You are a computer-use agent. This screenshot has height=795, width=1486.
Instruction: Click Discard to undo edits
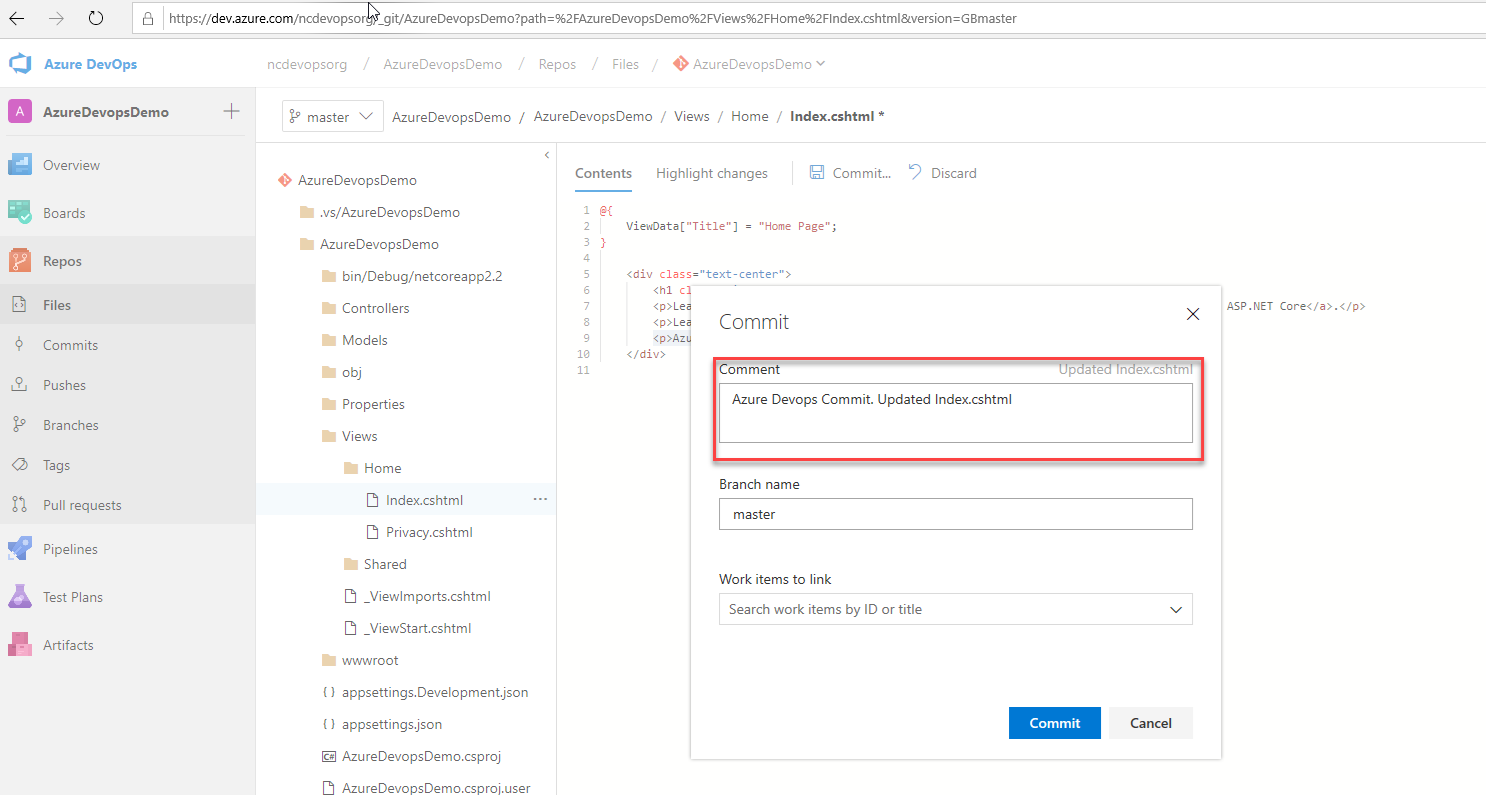click(x=942, y=173)
